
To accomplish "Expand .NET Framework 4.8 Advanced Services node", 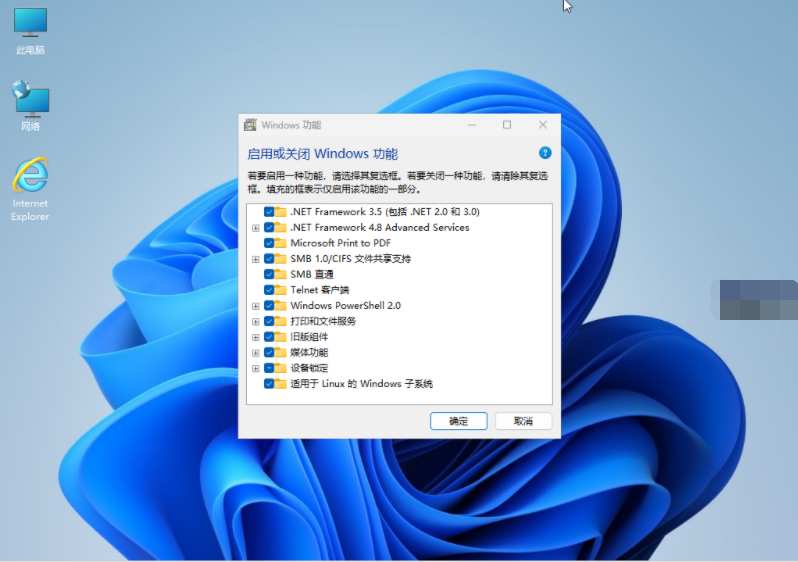I will click(x=255, y=228).
